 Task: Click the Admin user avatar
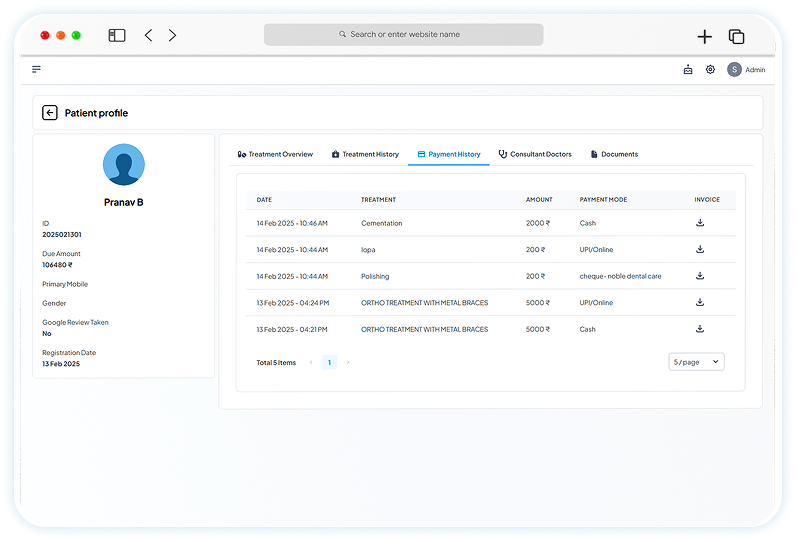[x=734, y=70]
